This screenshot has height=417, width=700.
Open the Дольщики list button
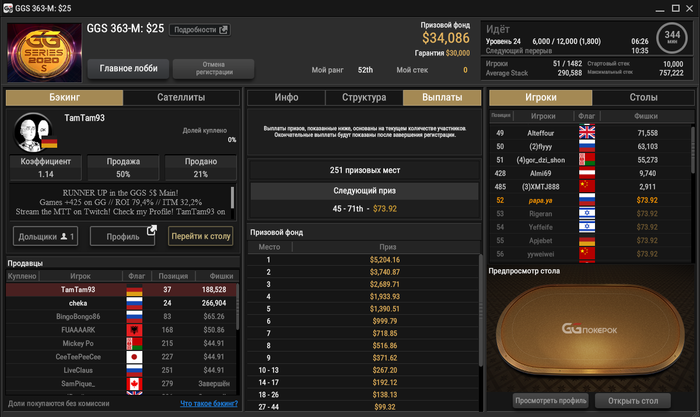46,237
